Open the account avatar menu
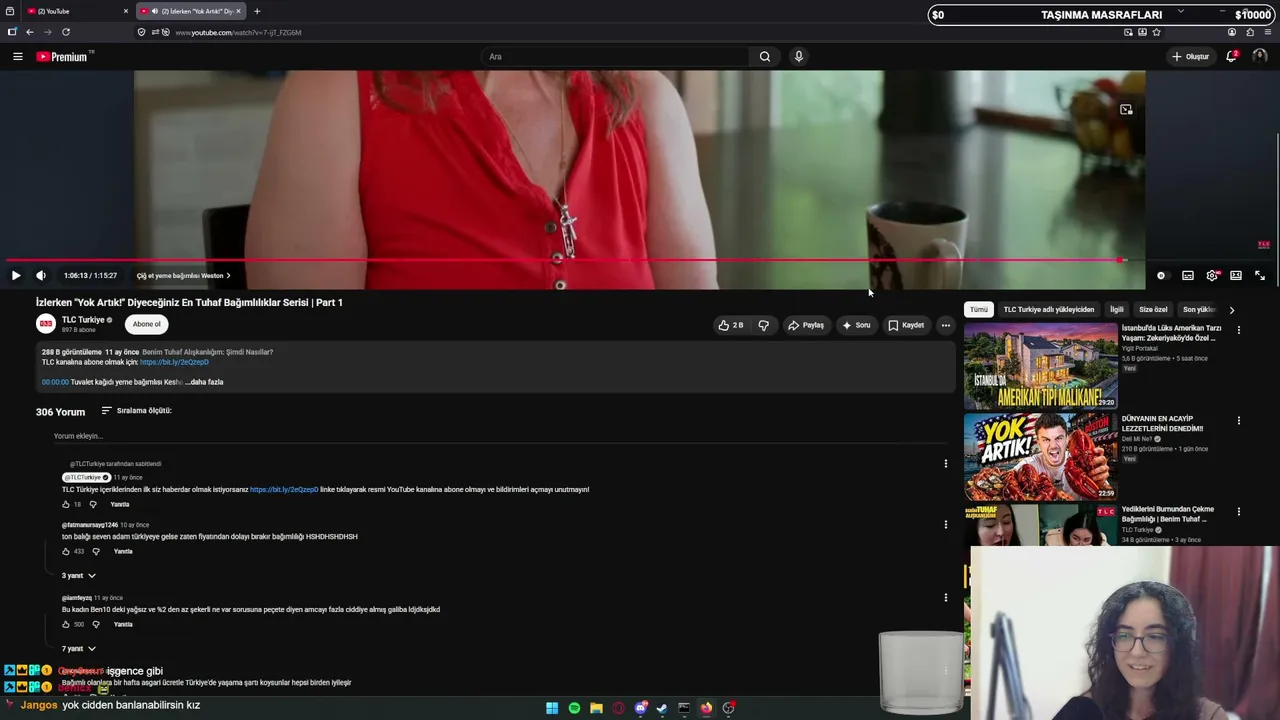1280x720 pixels. click(1259, 57)
